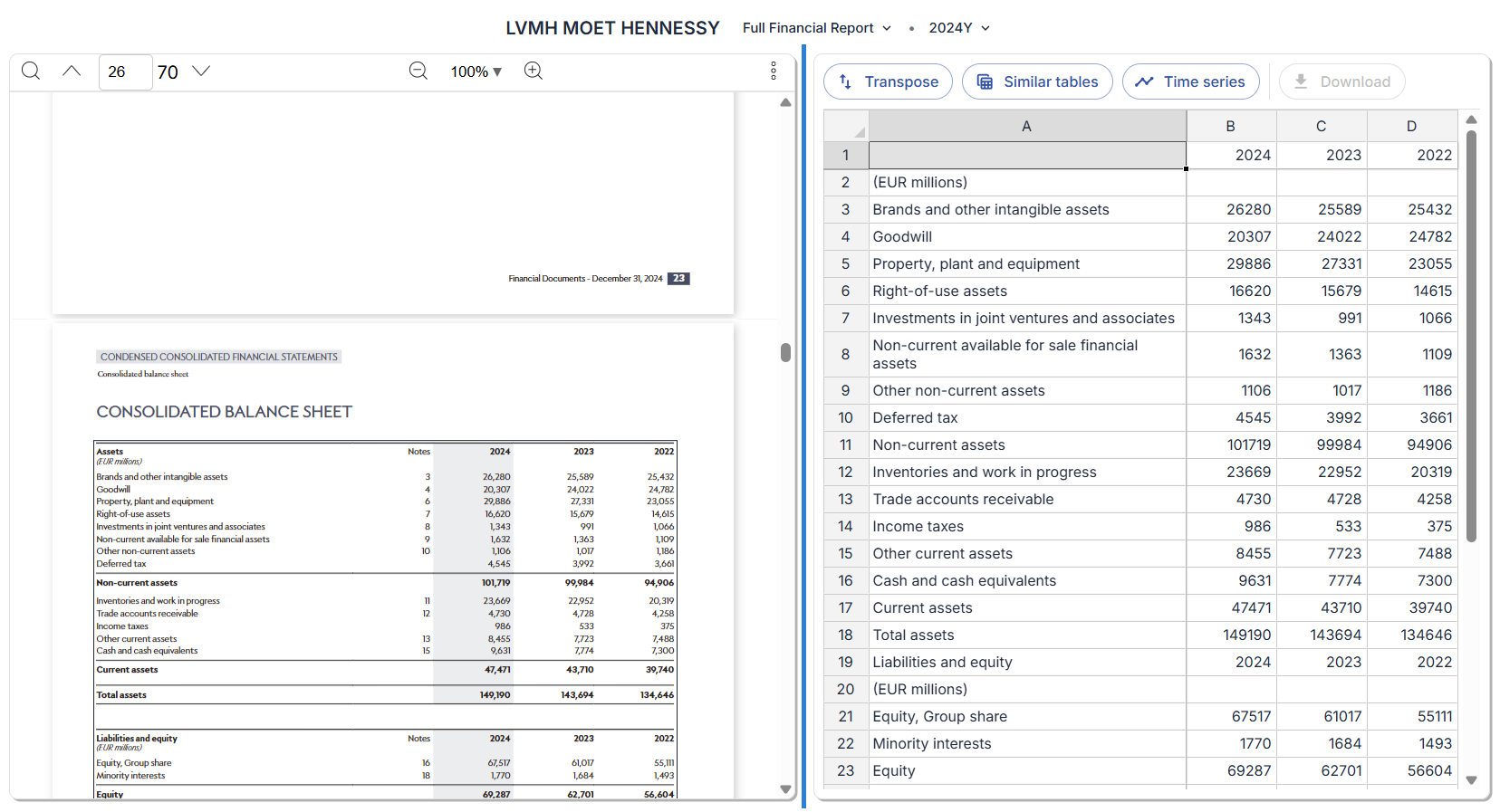Click 'Investments in joint ventures and associates' cell
This screenshot has height=812, width=1500.
pyautogui.click(x=1027, y=318)
